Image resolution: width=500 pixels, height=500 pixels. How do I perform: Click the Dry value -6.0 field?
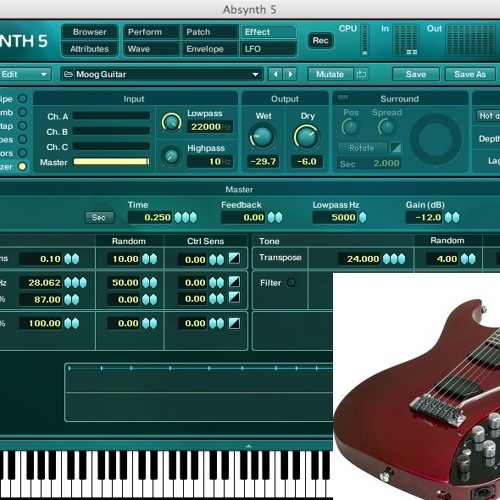307,162
